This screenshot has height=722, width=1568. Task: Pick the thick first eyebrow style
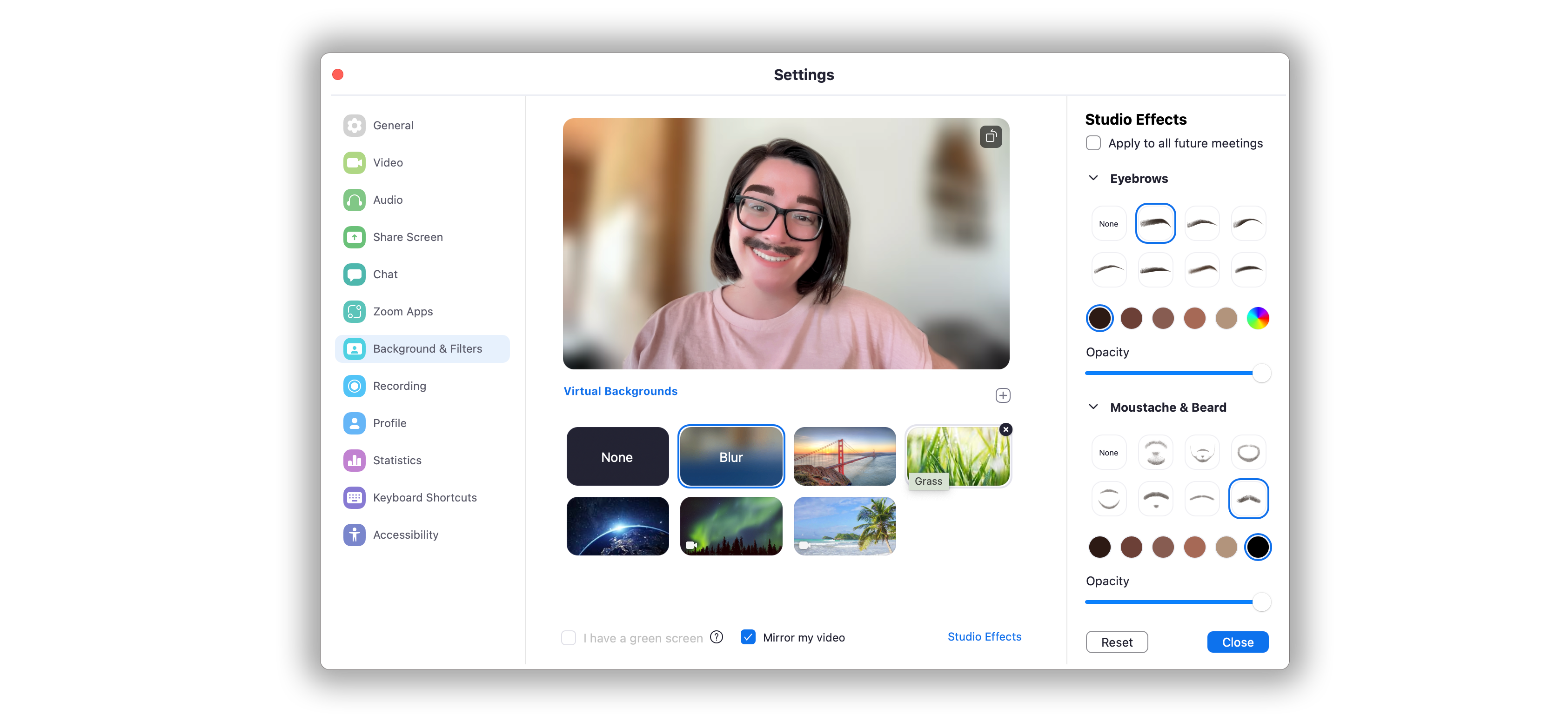tap(1155, 223)
